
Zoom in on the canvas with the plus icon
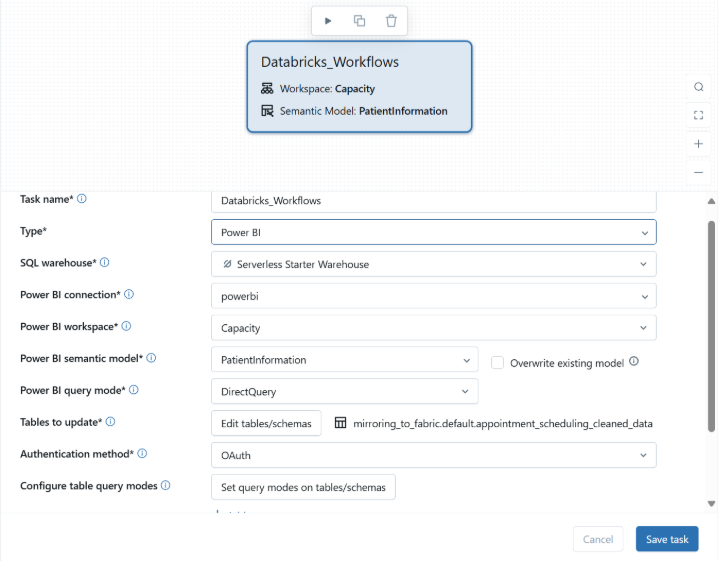(x=698, y=144)
